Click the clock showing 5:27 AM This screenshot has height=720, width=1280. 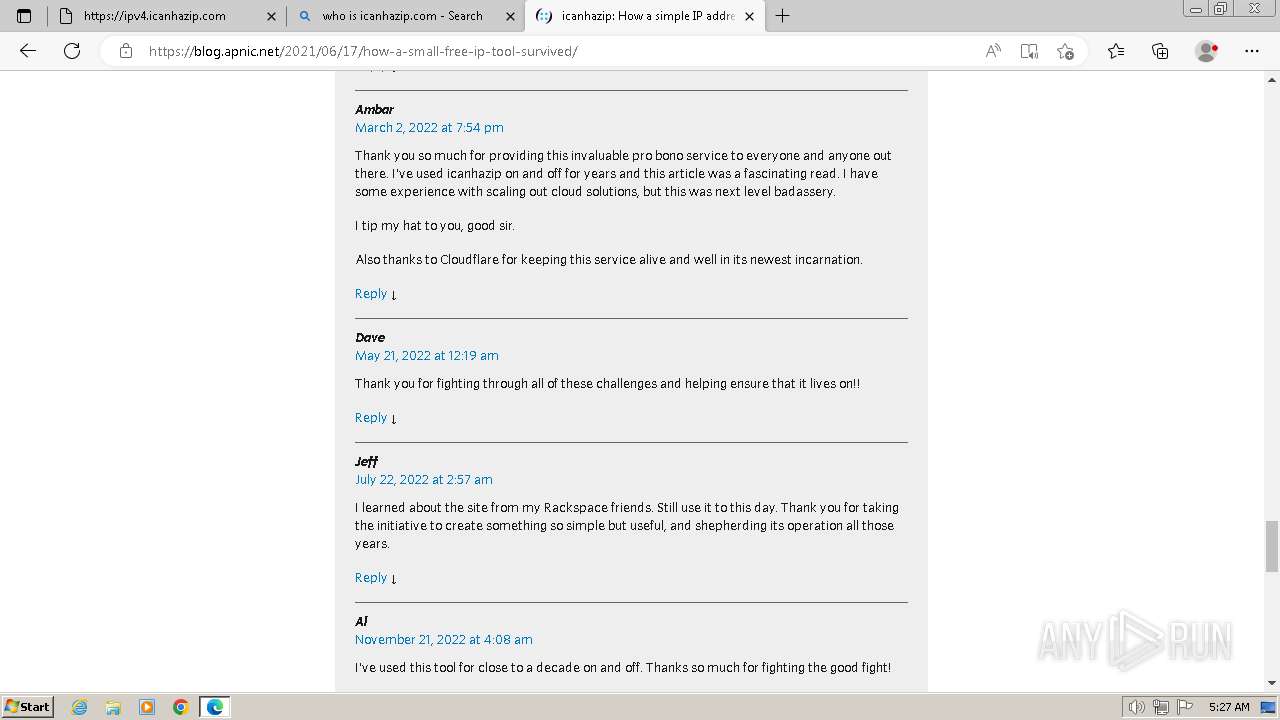tap(1229, 707)
